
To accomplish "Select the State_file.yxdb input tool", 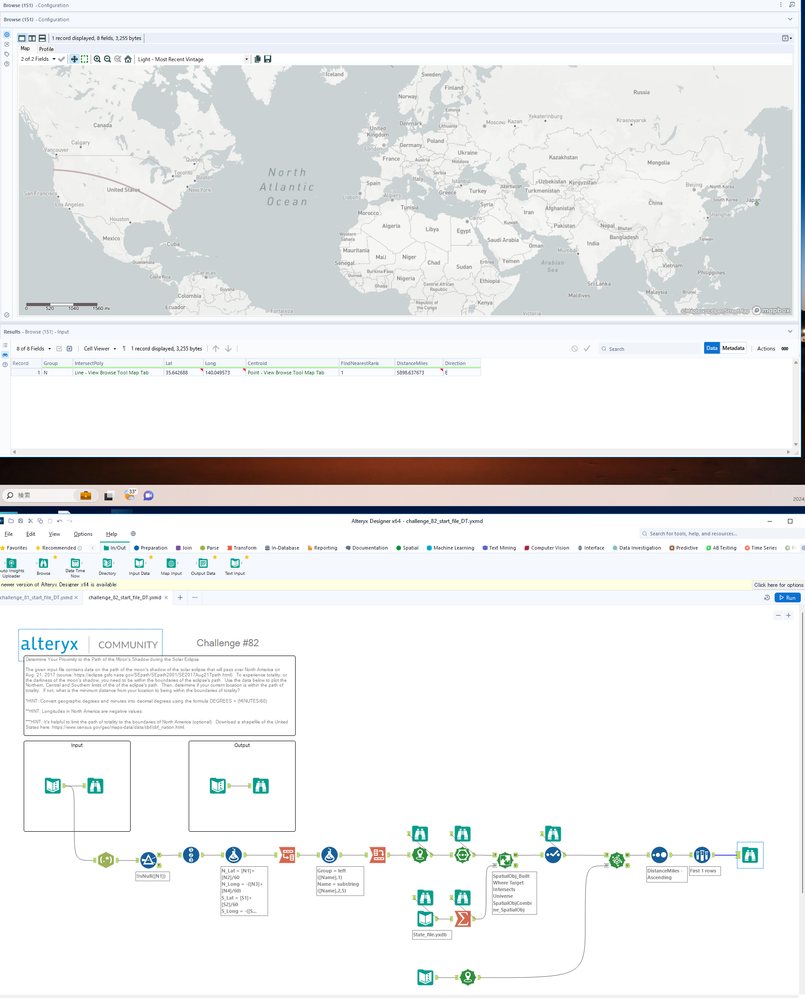I will pyautogui.click(x=426, y=918).
